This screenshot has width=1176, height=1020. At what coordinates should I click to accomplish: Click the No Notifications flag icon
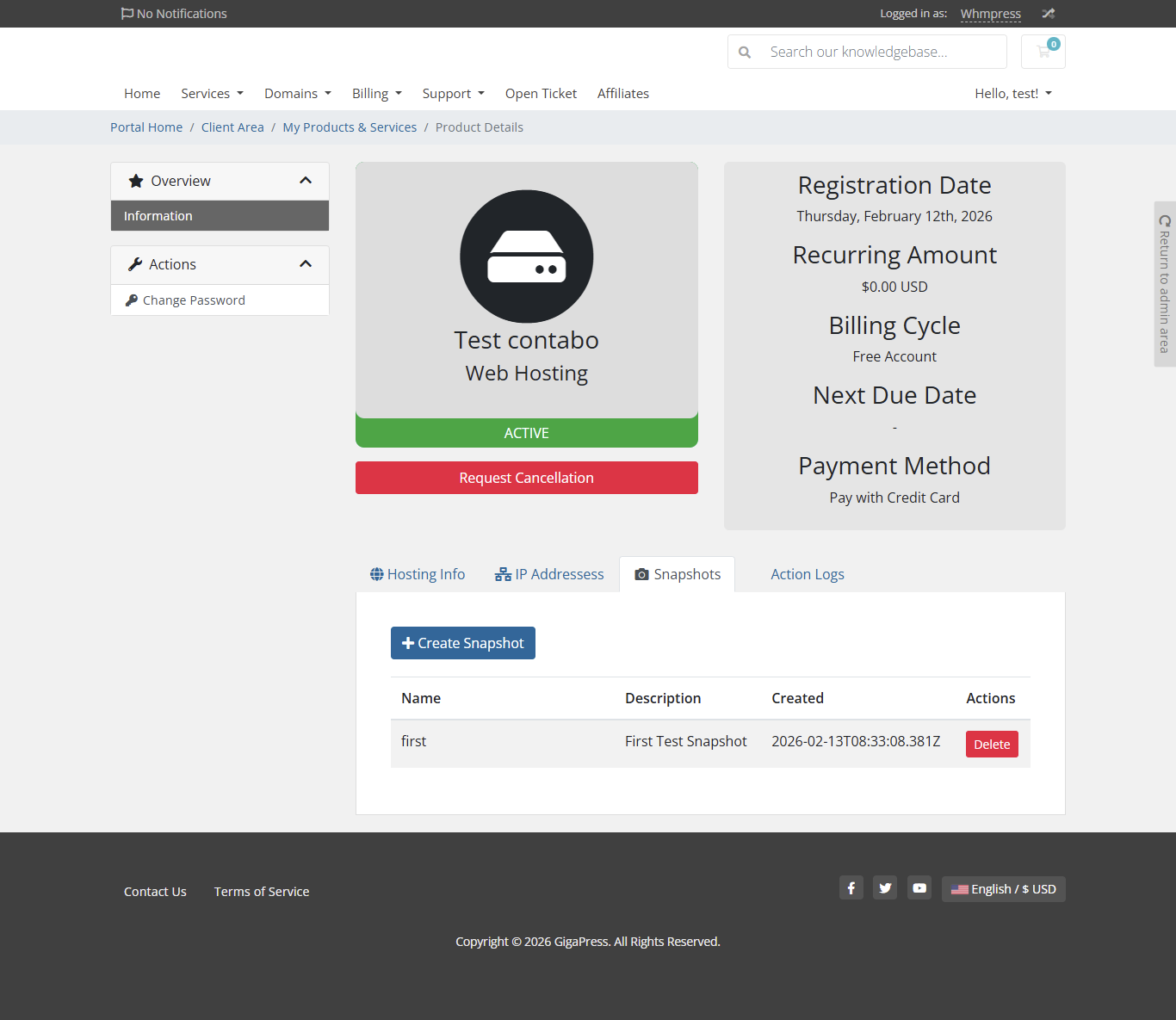tap(127, 14)
